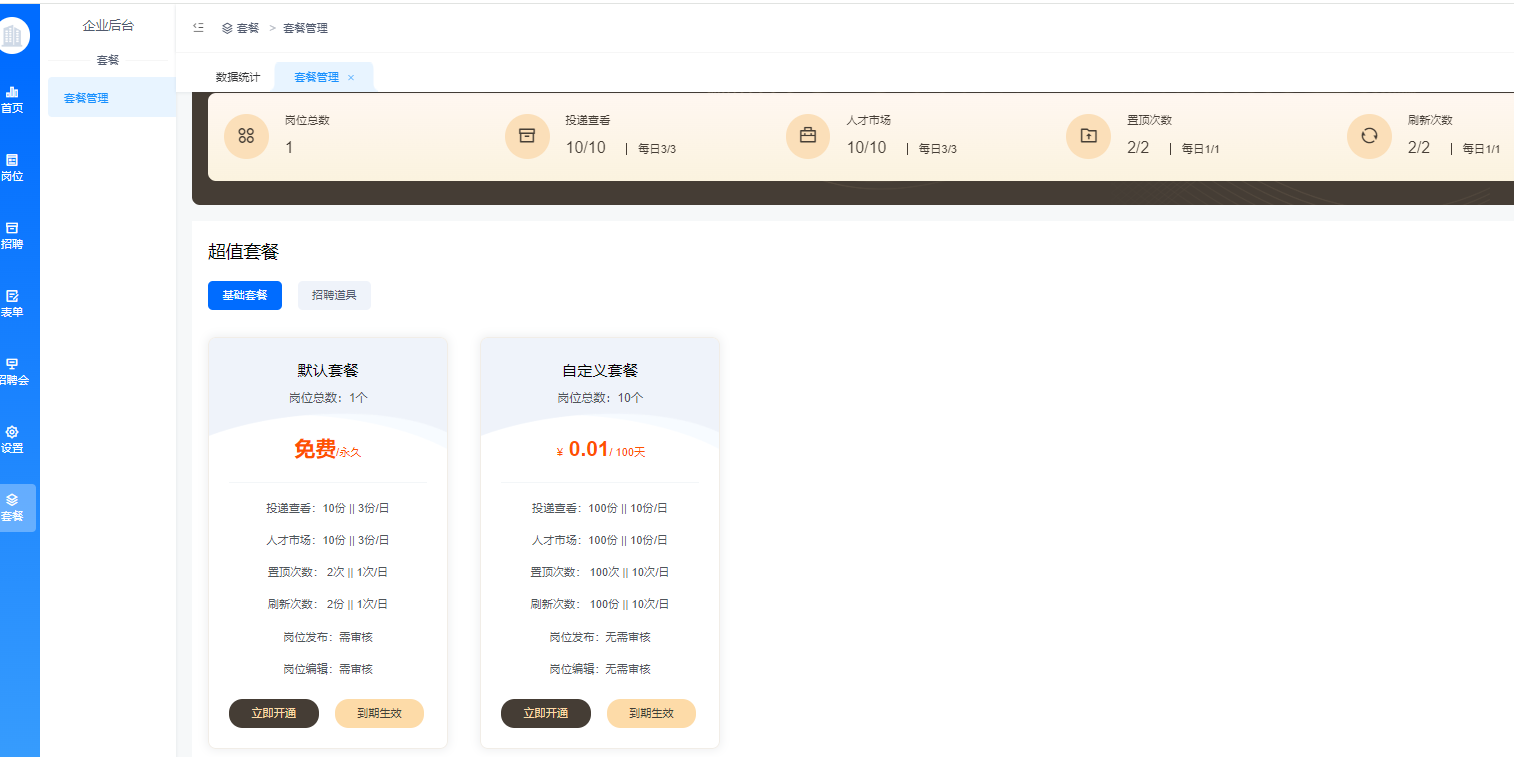Select the 基础套餐 category button

[245, 295]
